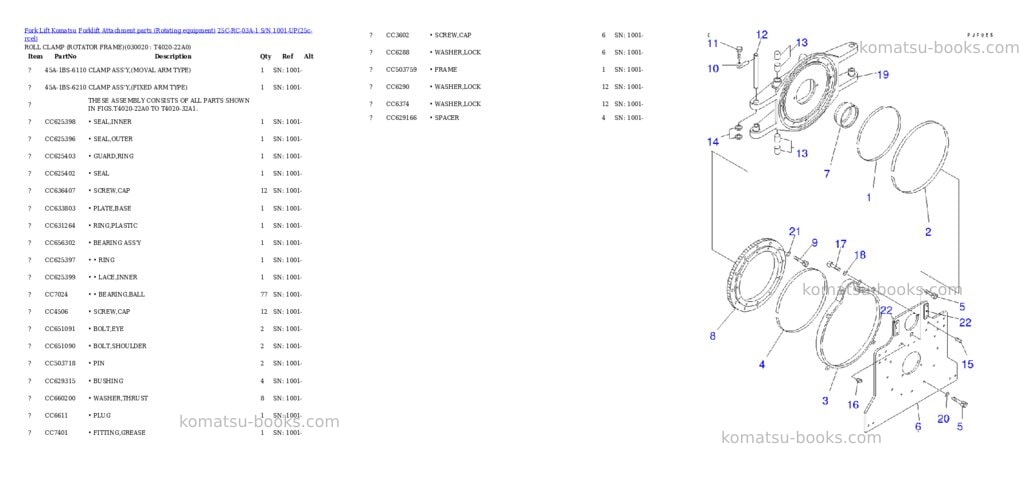The height and width of the screenshot is (483, 1024).
Task: Select part number "CC7024"
Action: click(x=56, y=294)
